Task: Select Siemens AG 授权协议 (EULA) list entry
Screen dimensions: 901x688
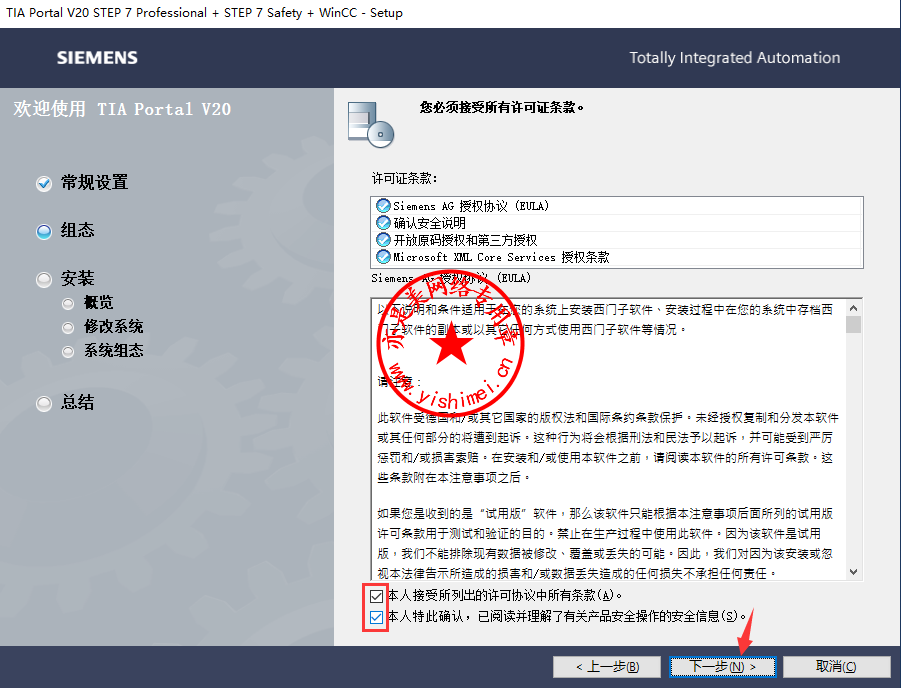Action: (x=617, y=206)
